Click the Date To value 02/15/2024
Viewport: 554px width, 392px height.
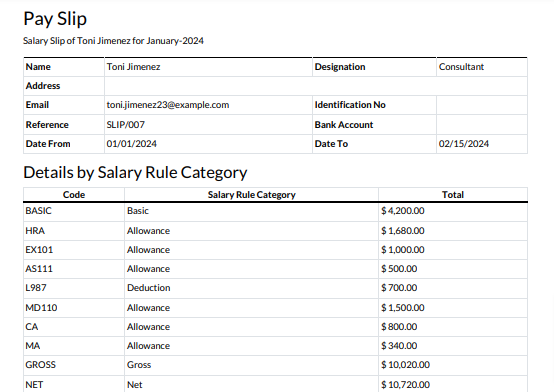pos(464,144)
